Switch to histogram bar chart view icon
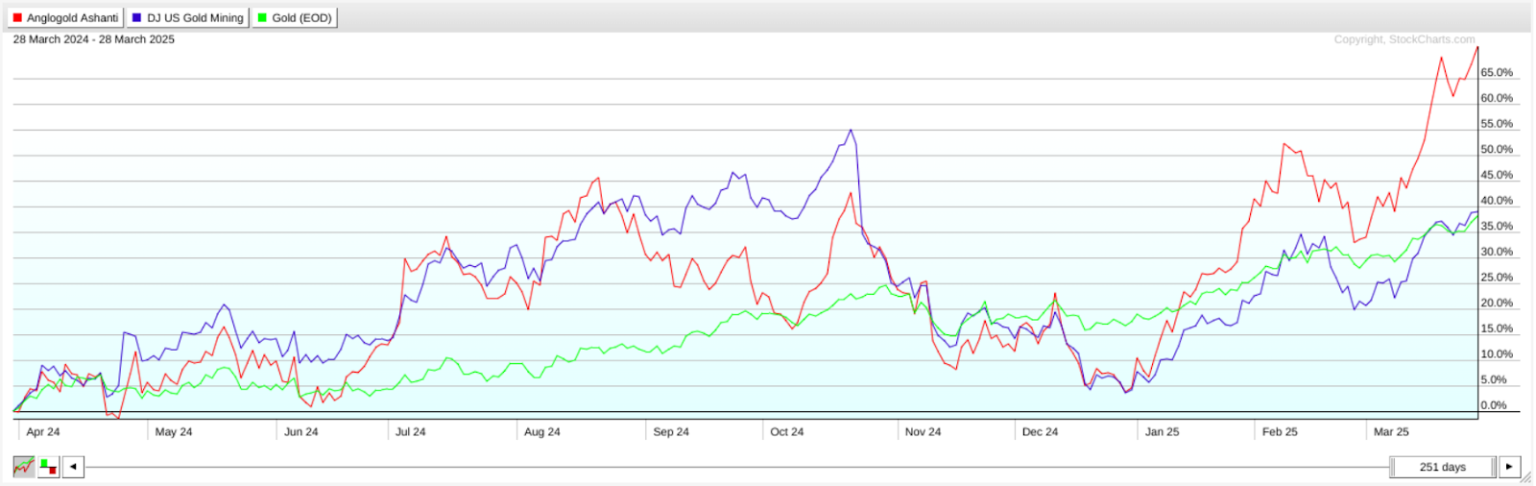This screenshot has height=486, width=1536. (x=48, y=467)
